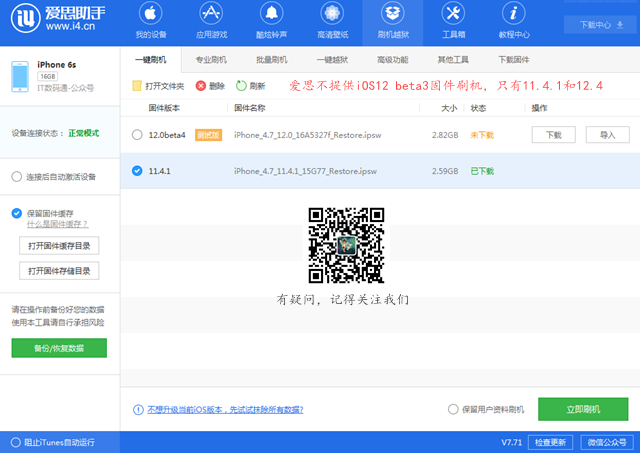640x453 pixels.
Task: Click the info icon beside the iOS hint link
Action: (x=138, y=409)
